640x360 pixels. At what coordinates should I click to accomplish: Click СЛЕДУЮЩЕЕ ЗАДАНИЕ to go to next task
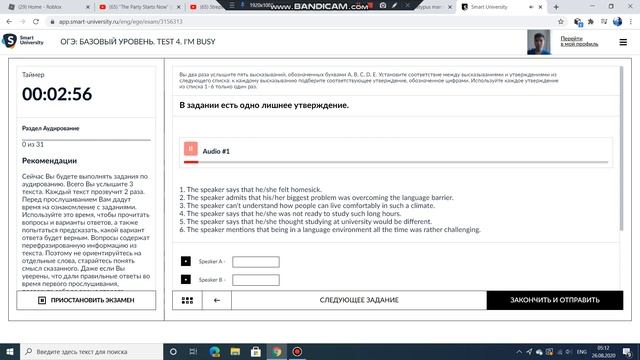click(x=359, y=300)
